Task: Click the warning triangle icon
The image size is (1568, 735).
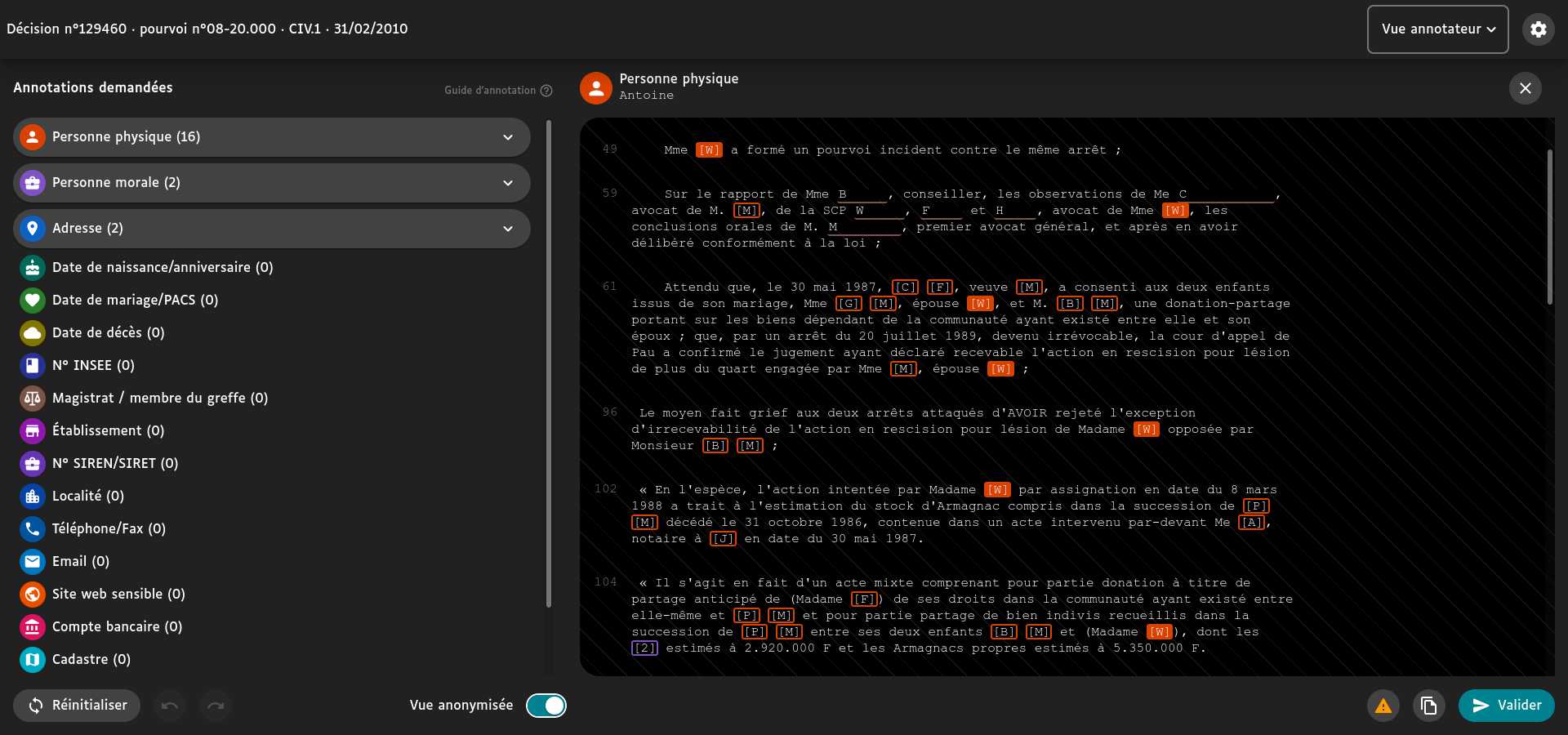Action: pyautogui.click(x=1383, y=706)
